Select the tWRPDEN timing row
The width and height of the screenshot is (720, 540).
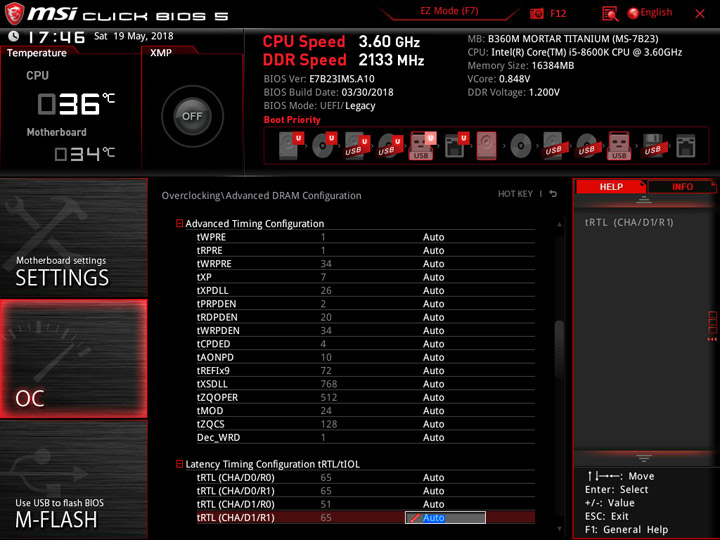click(x=366, y=330)
